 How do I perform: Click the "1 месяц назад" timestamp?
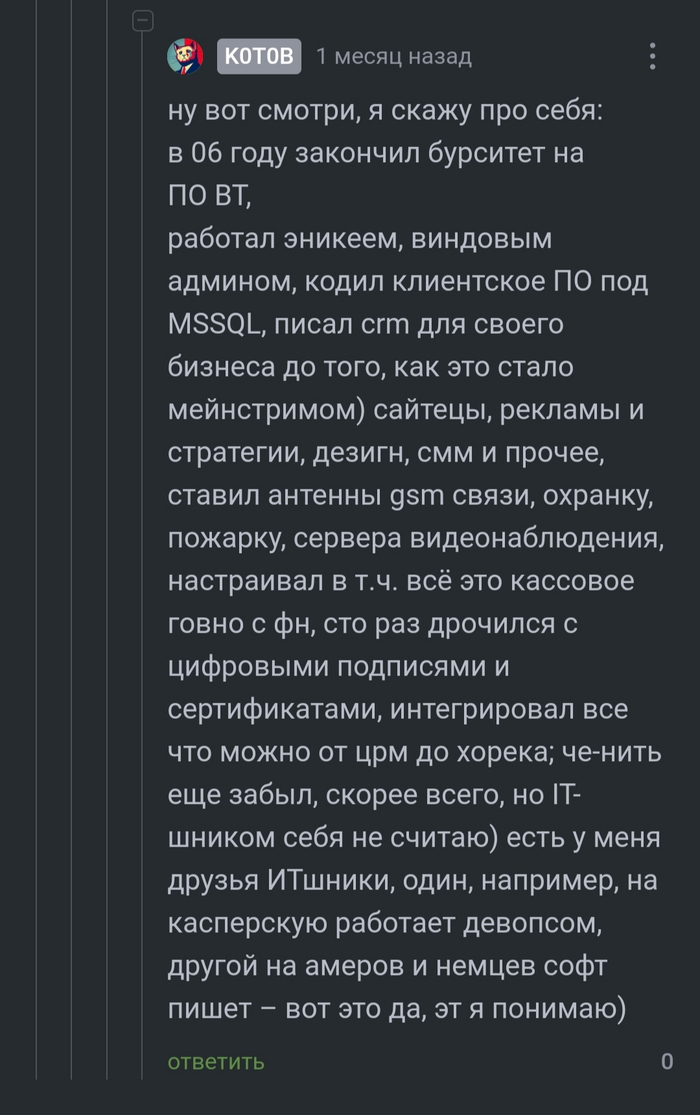(393, 57)
